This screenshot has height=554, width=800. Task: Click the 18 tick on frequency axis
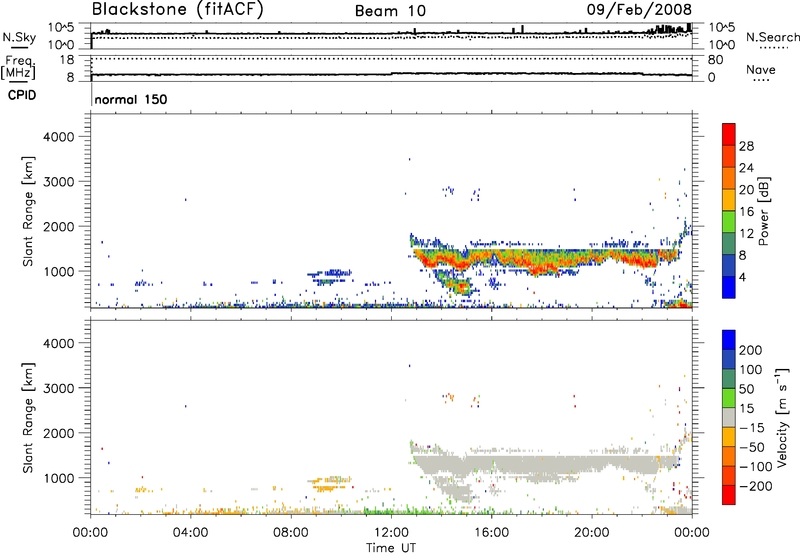67,60
